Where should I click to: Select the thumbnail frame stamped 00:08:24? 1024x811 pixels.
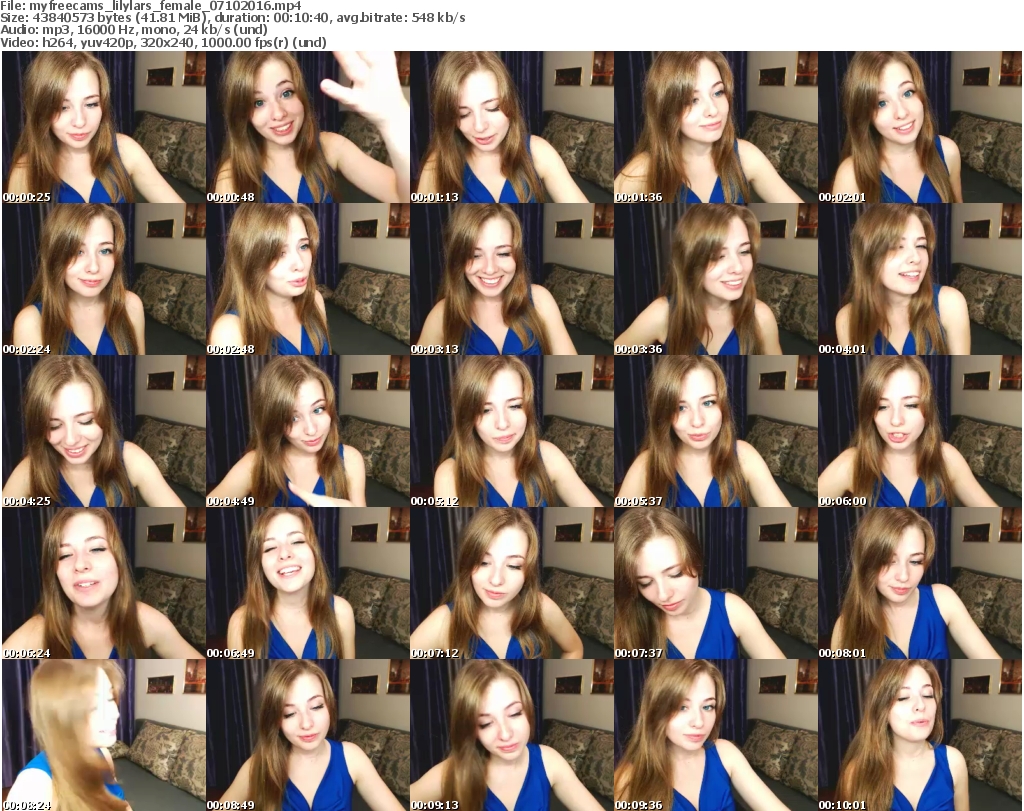104,735
